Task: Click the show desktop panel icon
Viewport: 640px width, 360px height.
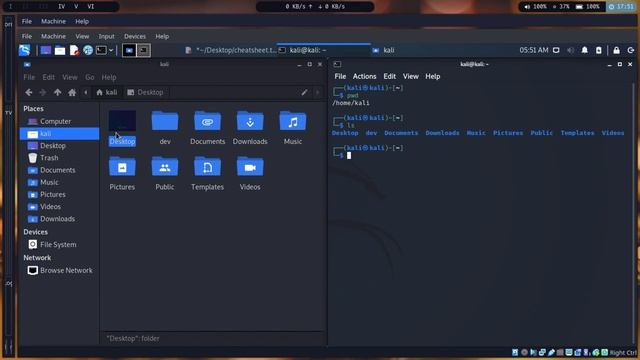Action: tap(45, 50)
